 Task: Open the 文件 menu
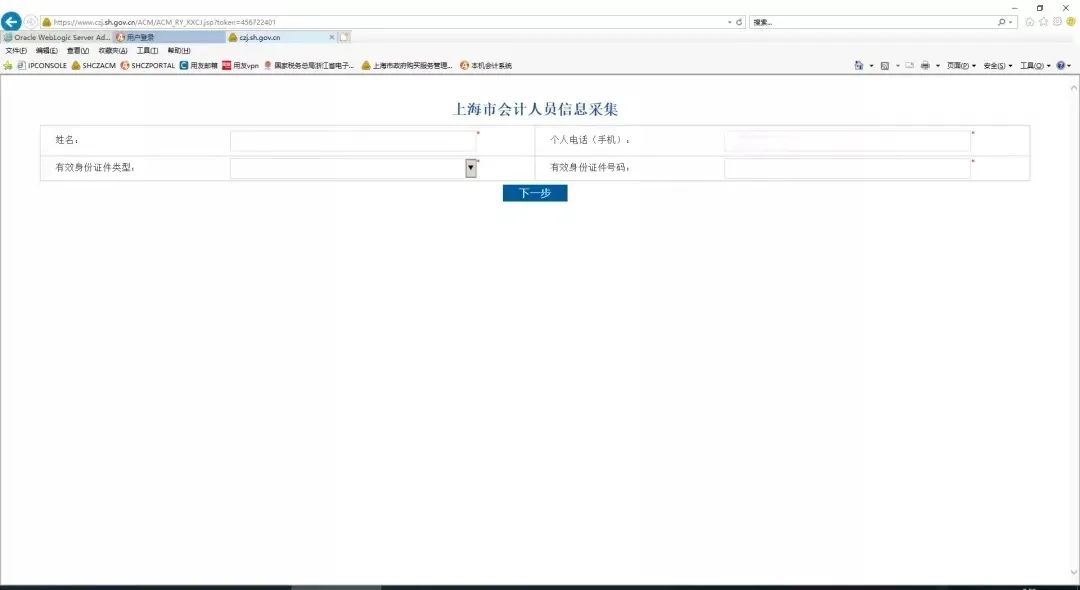point(16,50)
